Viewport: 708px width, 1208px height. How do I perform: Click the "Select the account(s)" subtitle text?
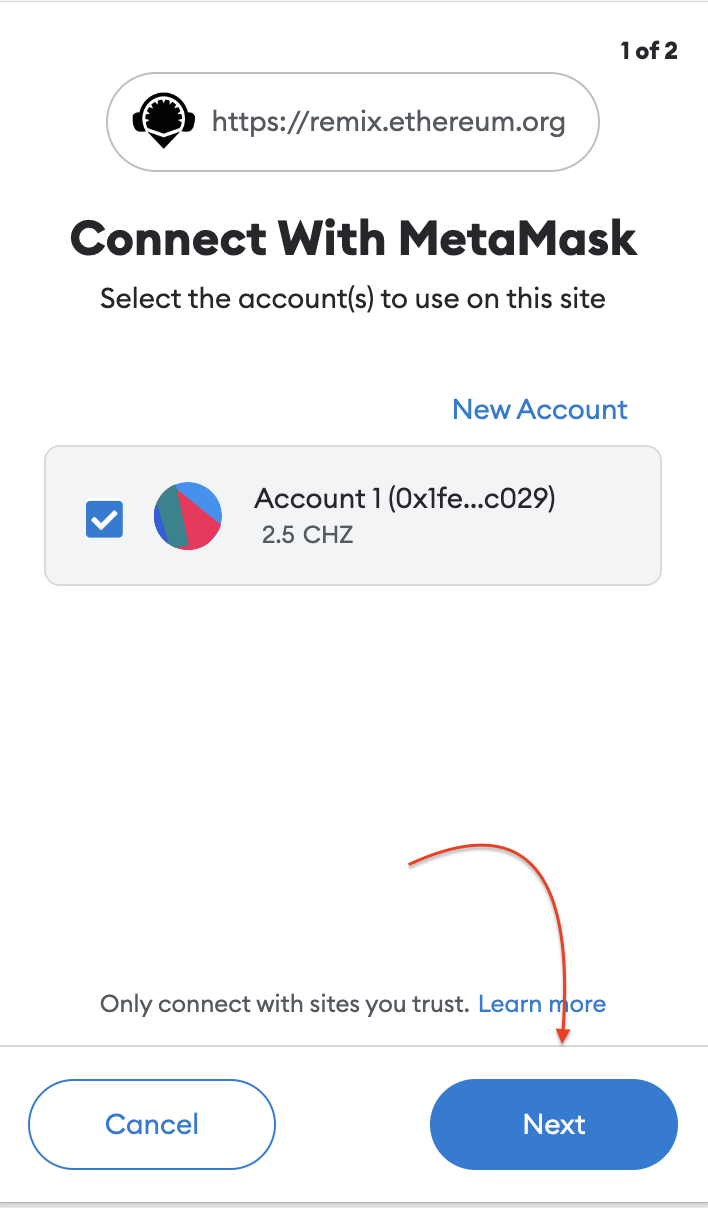pos(353,298)
